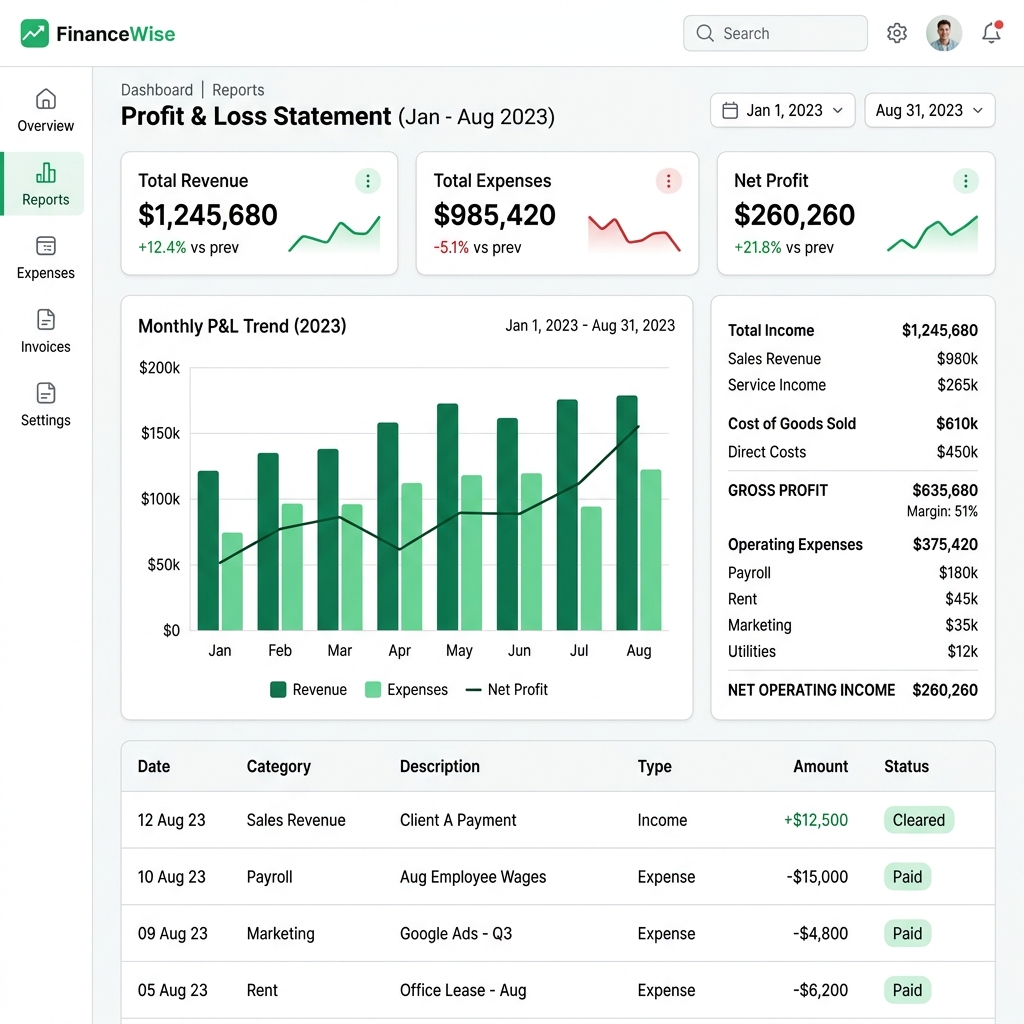Image resolution: width=1024 pixels, height=1024 pixels.
Task: Click the "Payroll" summary line item
Action: pos(853,573)
